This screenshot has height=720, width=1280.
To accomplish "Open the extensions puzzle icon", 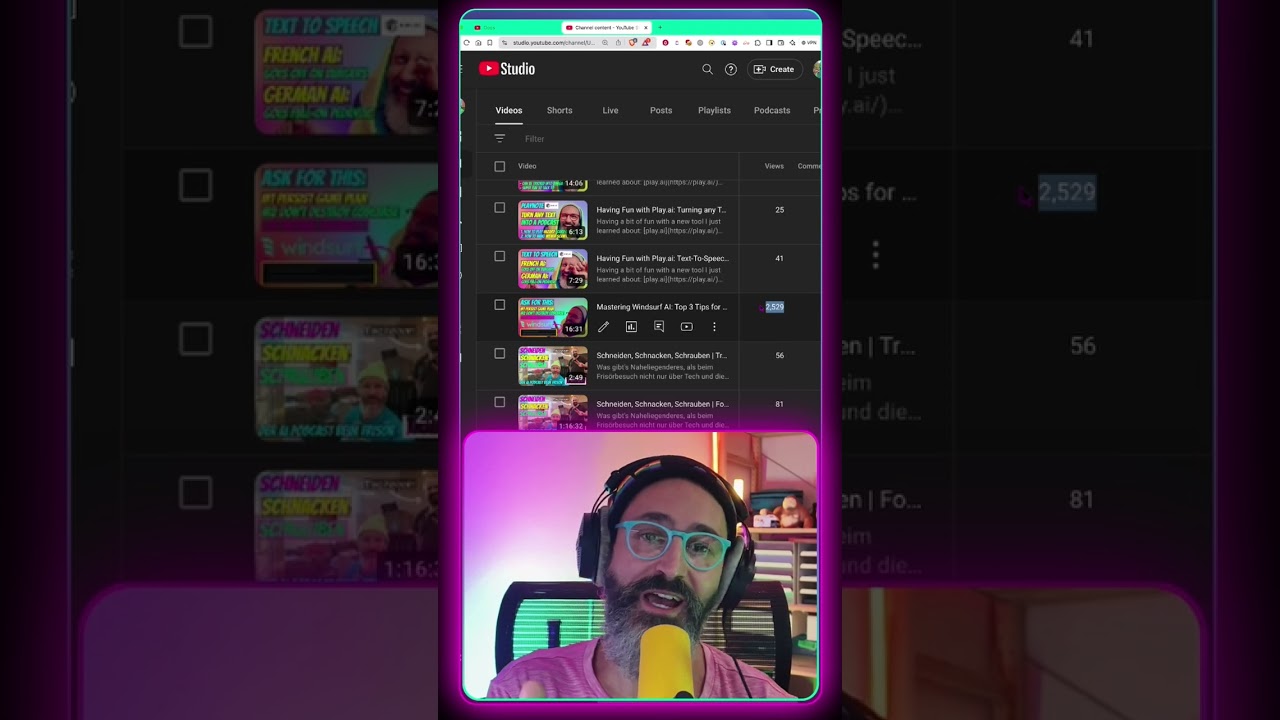I will click(758, 43).
